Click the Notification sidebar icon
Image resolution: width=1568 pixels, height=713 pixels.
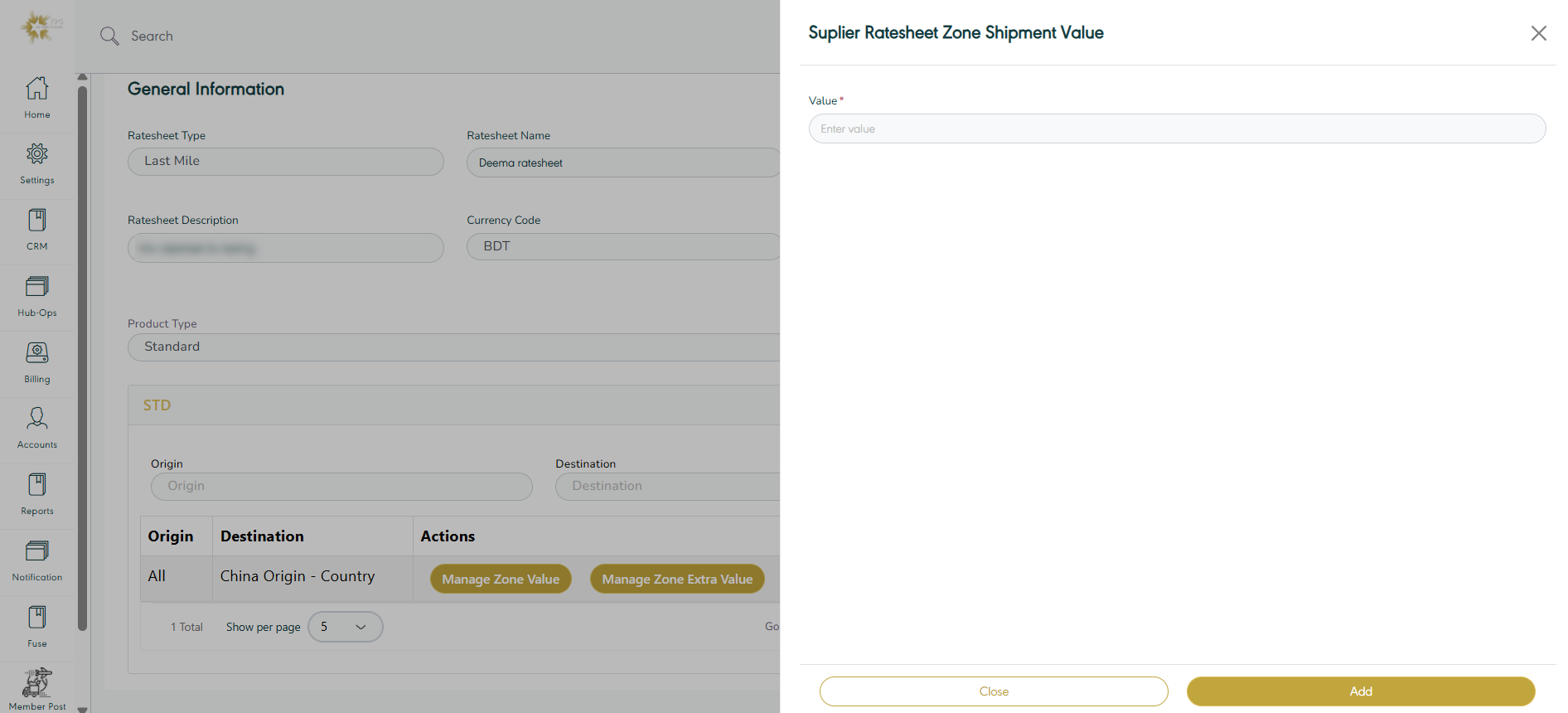[37, 551]
